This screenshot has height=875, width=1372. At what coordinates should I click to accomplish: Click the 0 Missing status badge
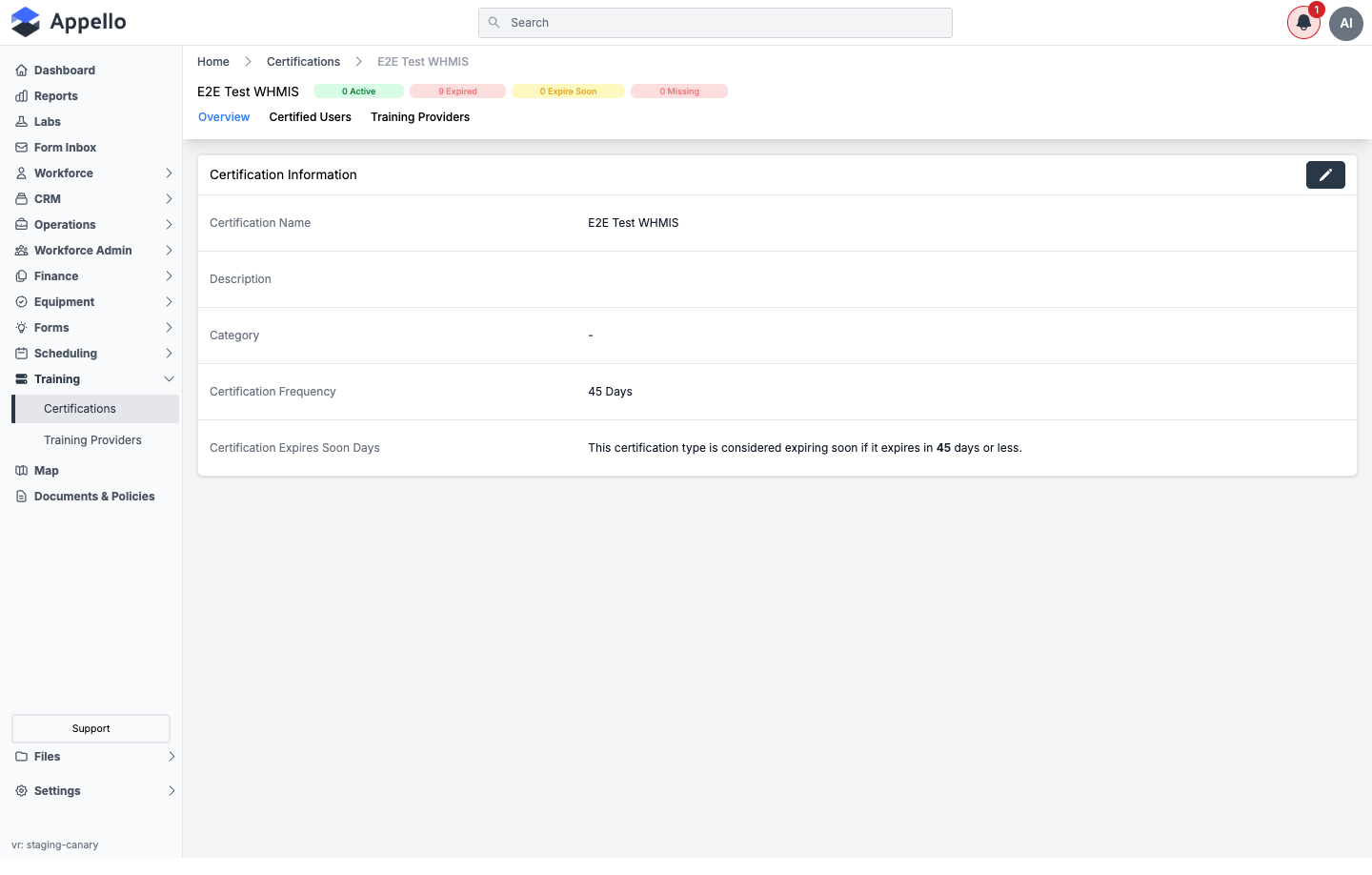point(679,92)
